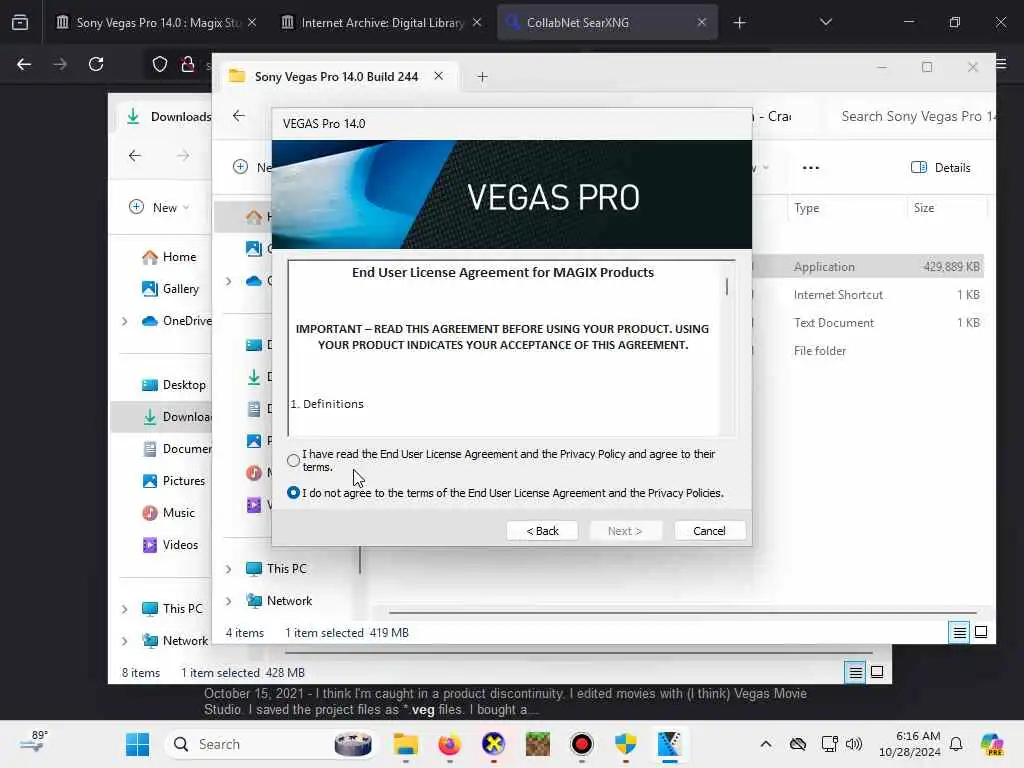Select the Sony Vegas Pro 14.0 Build 244 Explorer tab
Image resolution: width=1024 pixels, height=768 pixels.
coord(336,76)
